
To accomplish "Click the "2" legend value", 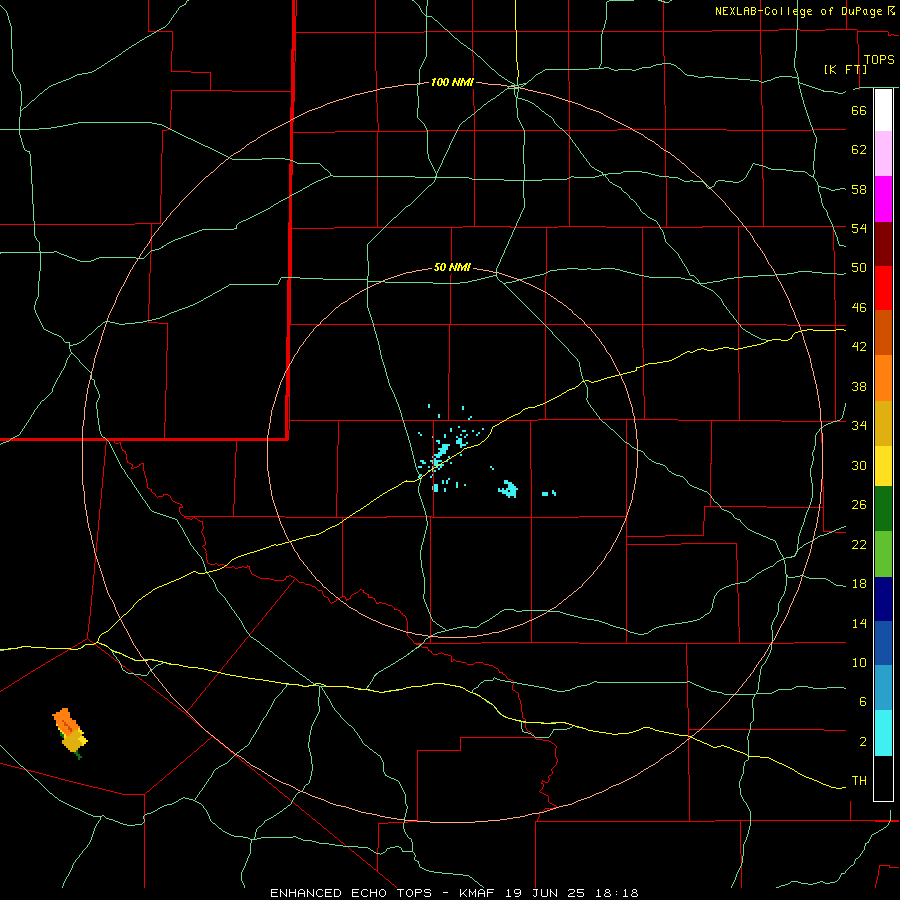I will click(863, 742).
